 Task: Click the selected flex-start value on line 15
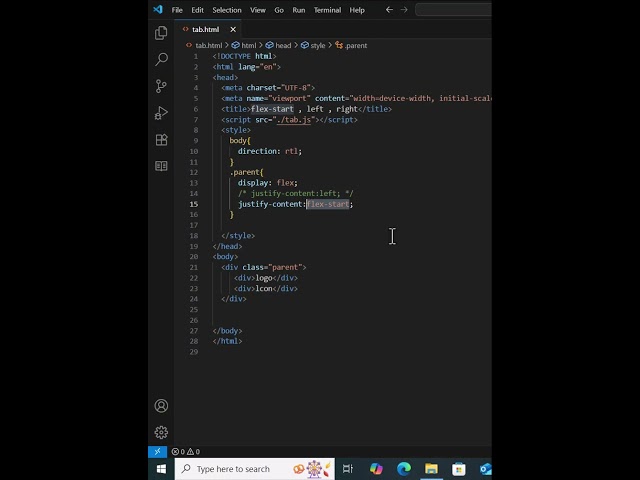click(x=328, y=204)
